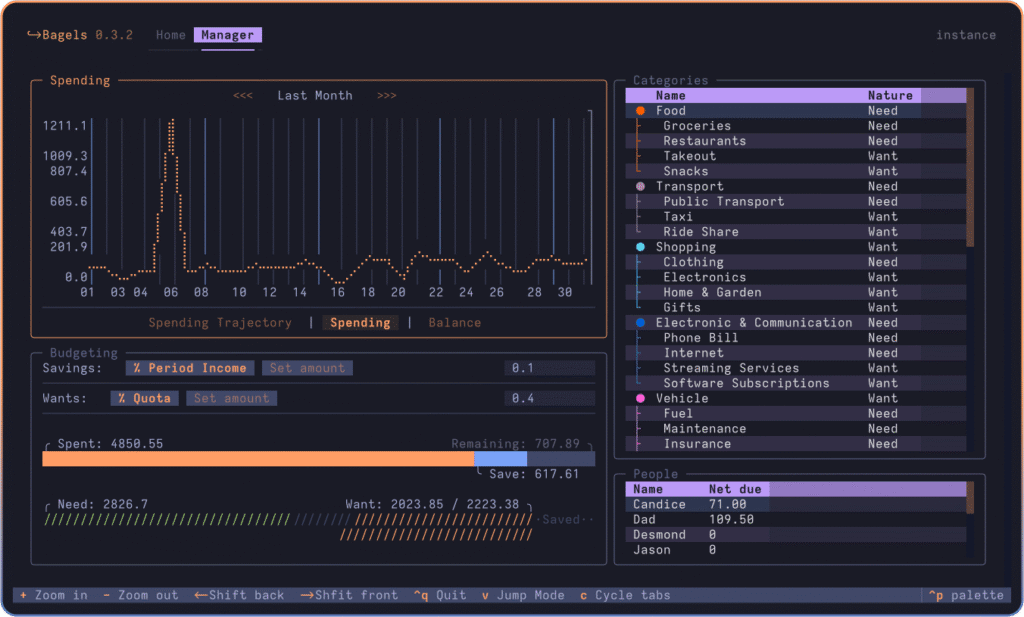The image size is (1024, 617).
Task: Select the Shopping category row
Action: (795, 247)
